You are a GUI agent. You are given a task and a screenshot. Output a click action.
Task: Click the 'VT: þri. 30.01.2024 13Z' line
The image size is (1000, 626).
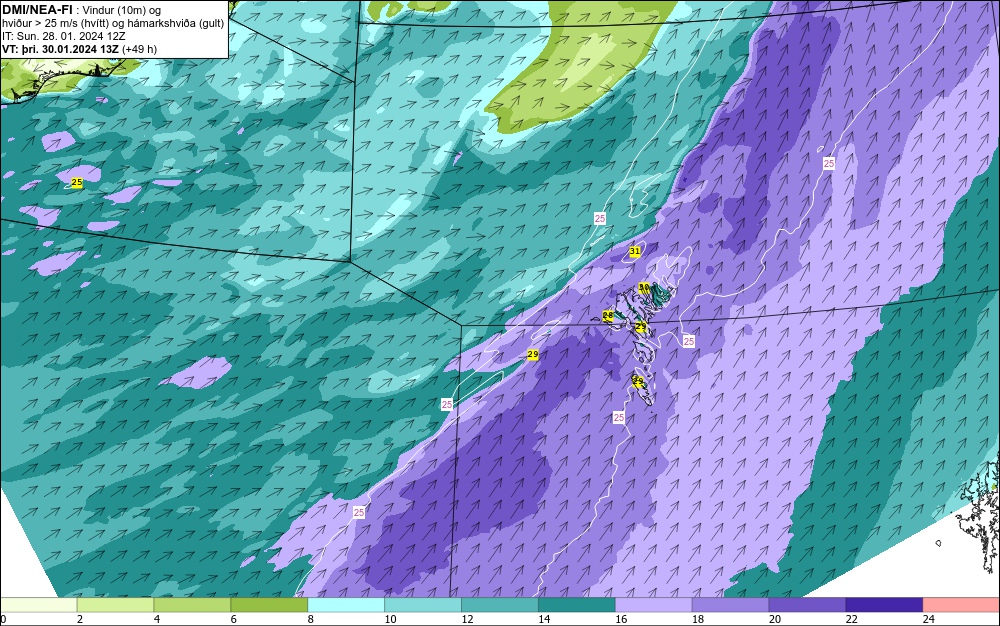tap(61, 49)
